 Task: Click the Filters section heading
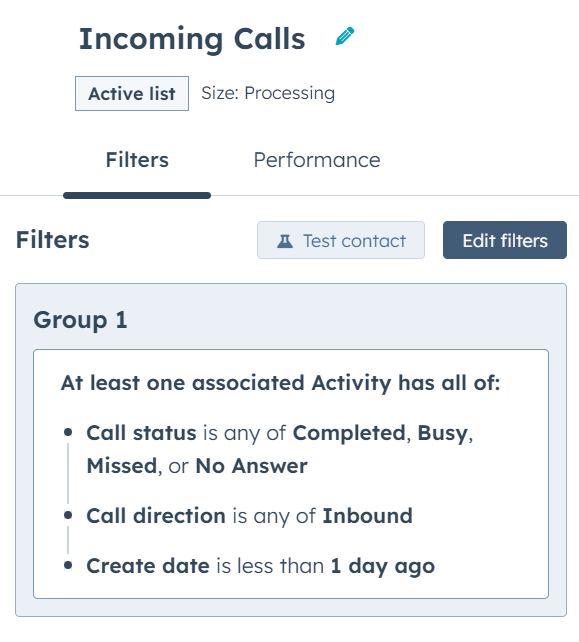pos(52,240)
